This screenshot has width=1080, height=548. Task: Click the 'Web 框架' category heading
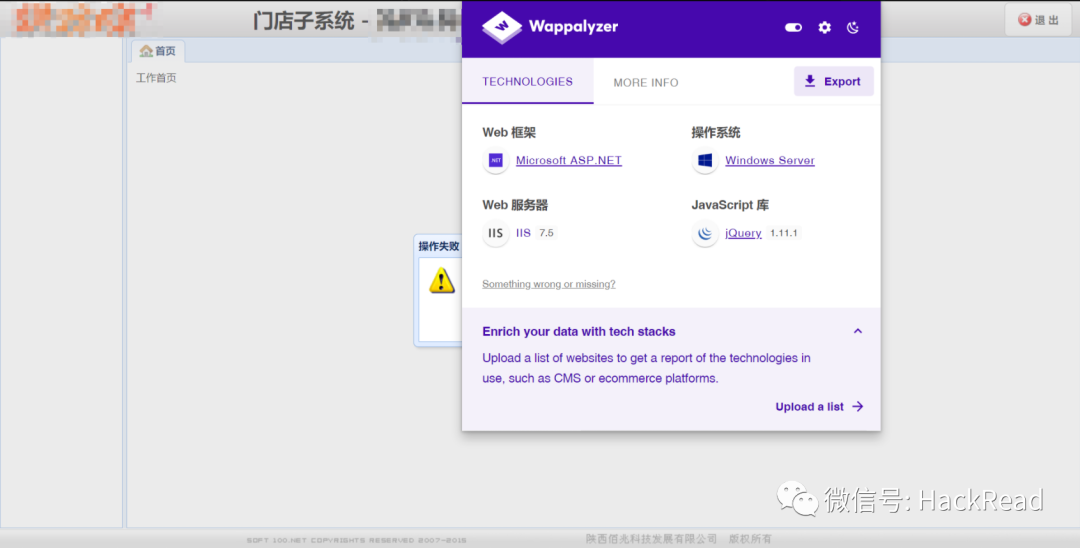tap(509, 132)
